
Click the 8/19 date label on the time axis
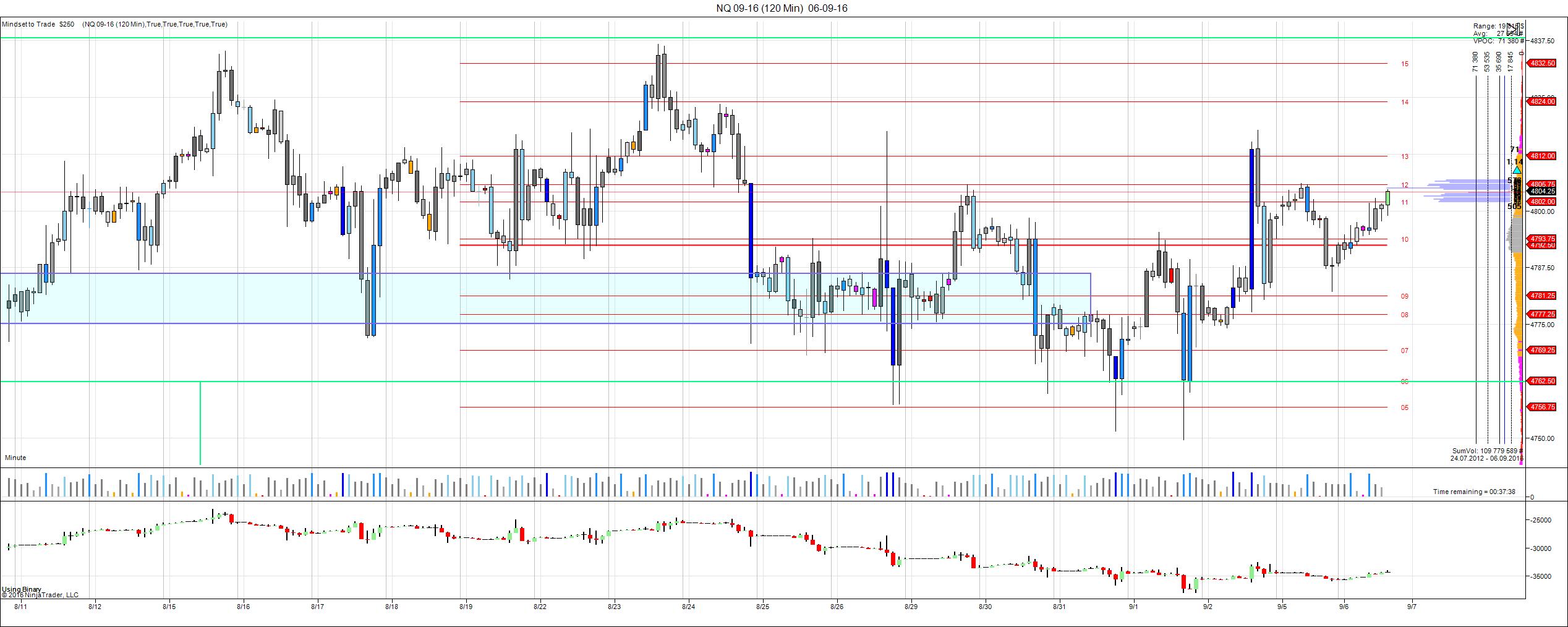click(x=466, y=607)
